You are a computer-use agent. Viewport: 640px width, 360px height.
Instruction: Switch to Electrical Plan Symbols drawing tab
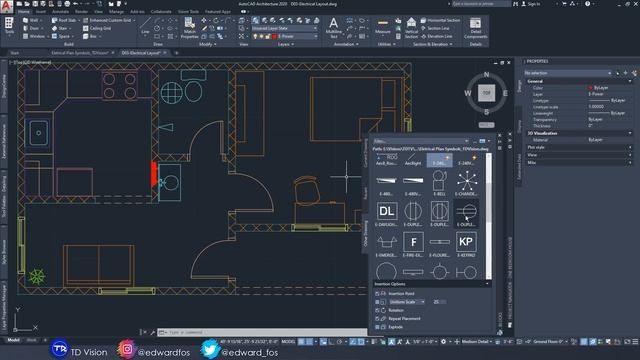(80, 53)
